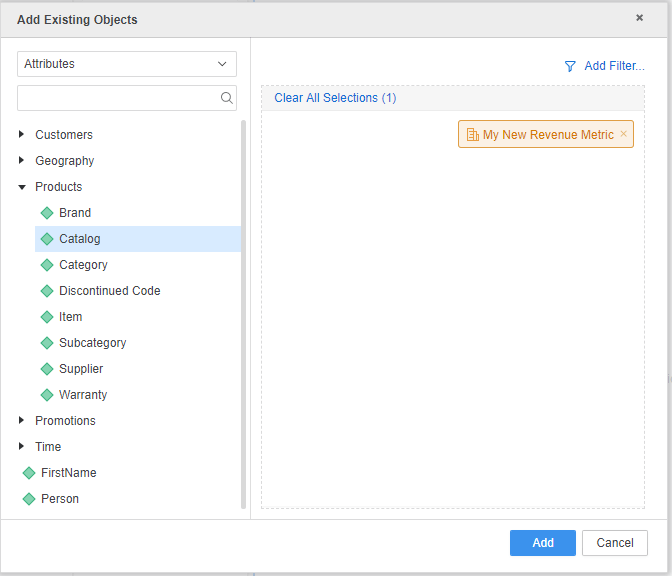
Task: Open the Attributes object type dropdown
Action: [x=127, y=64]
